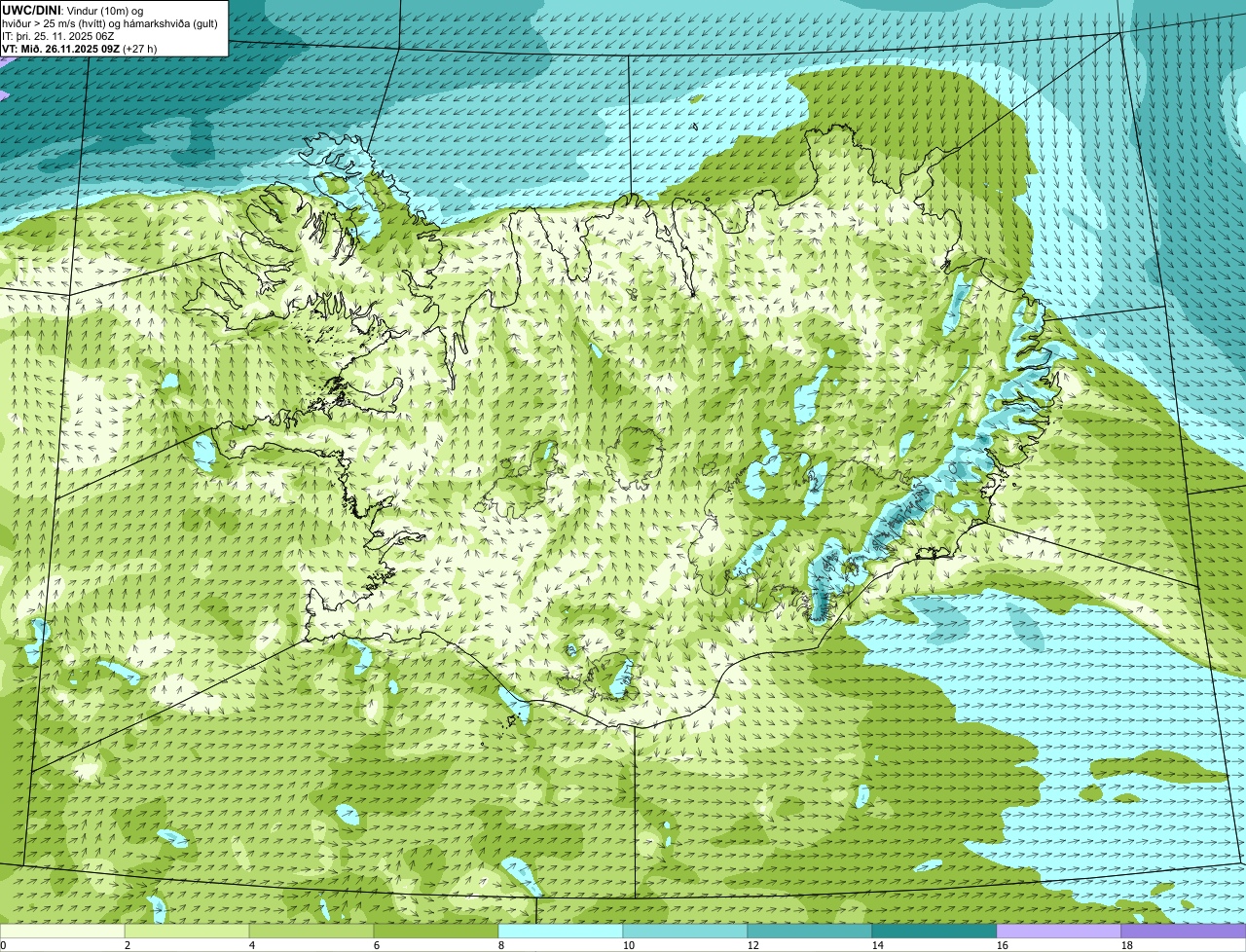Click the scale label "4"
This screenshot has height=952, width=1246.
point(252,945)
